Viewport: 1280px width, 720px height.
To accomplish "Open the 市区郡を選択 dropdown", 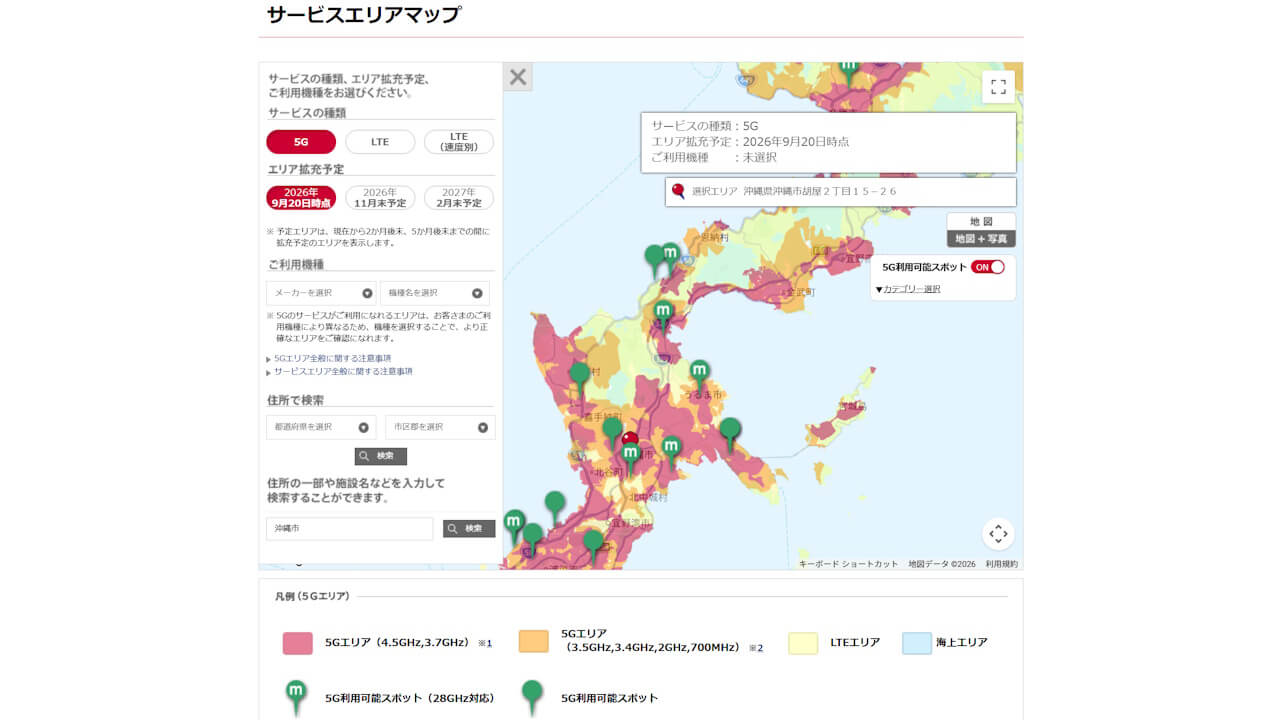I will (x=440, y=427).
